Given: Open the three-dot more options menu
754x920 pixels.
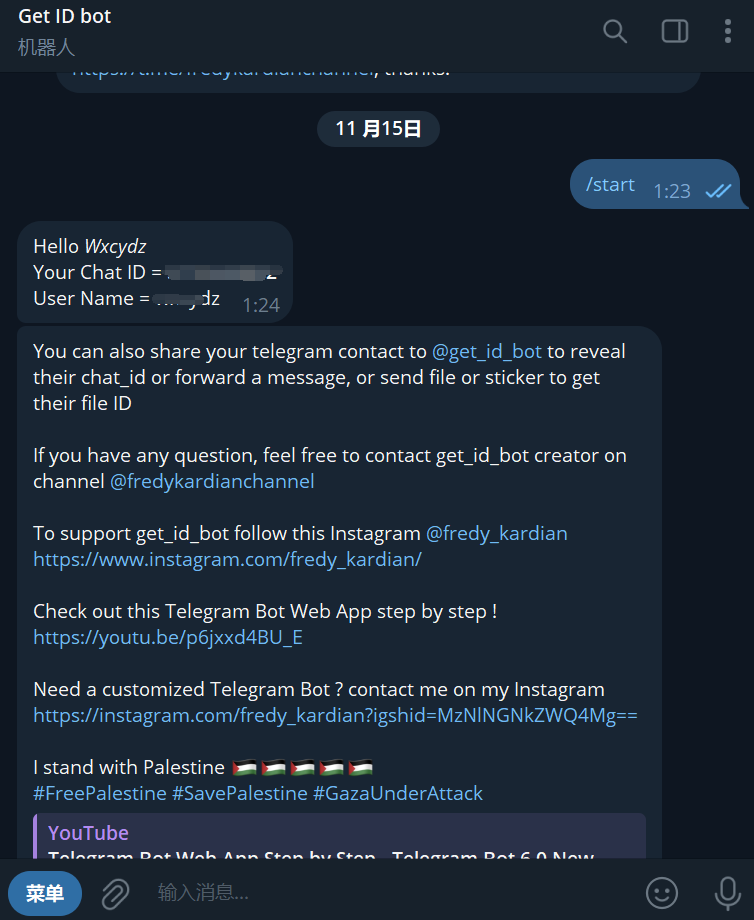Looking at the screenshot, I should click(728, 31).
